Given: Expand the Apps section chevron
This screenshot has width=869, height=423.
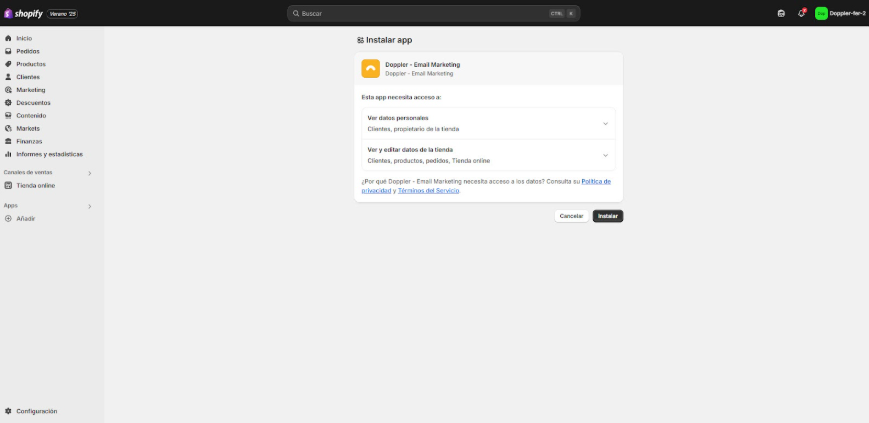Looking at the screenshot, I should pos(89,206).
